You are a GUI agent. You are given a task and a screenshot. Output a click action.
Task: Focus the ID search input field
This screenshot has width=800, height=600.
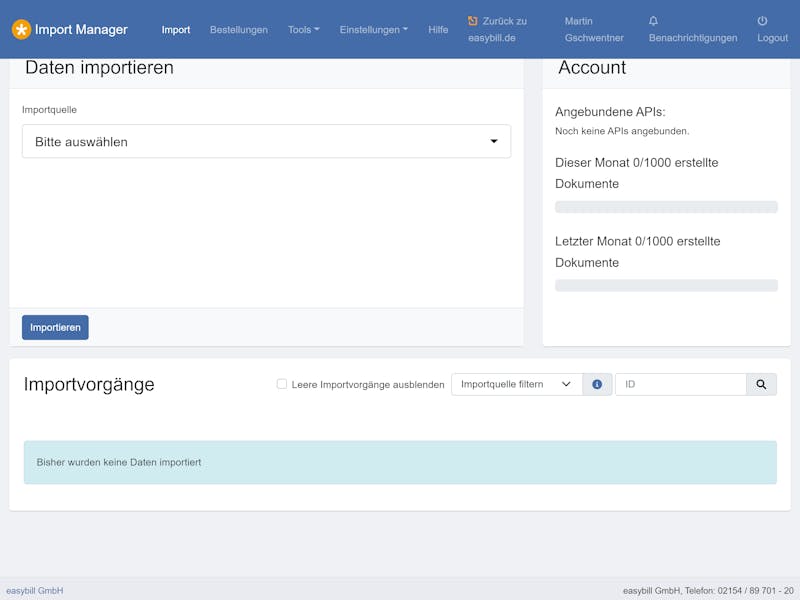coord(680,384)
